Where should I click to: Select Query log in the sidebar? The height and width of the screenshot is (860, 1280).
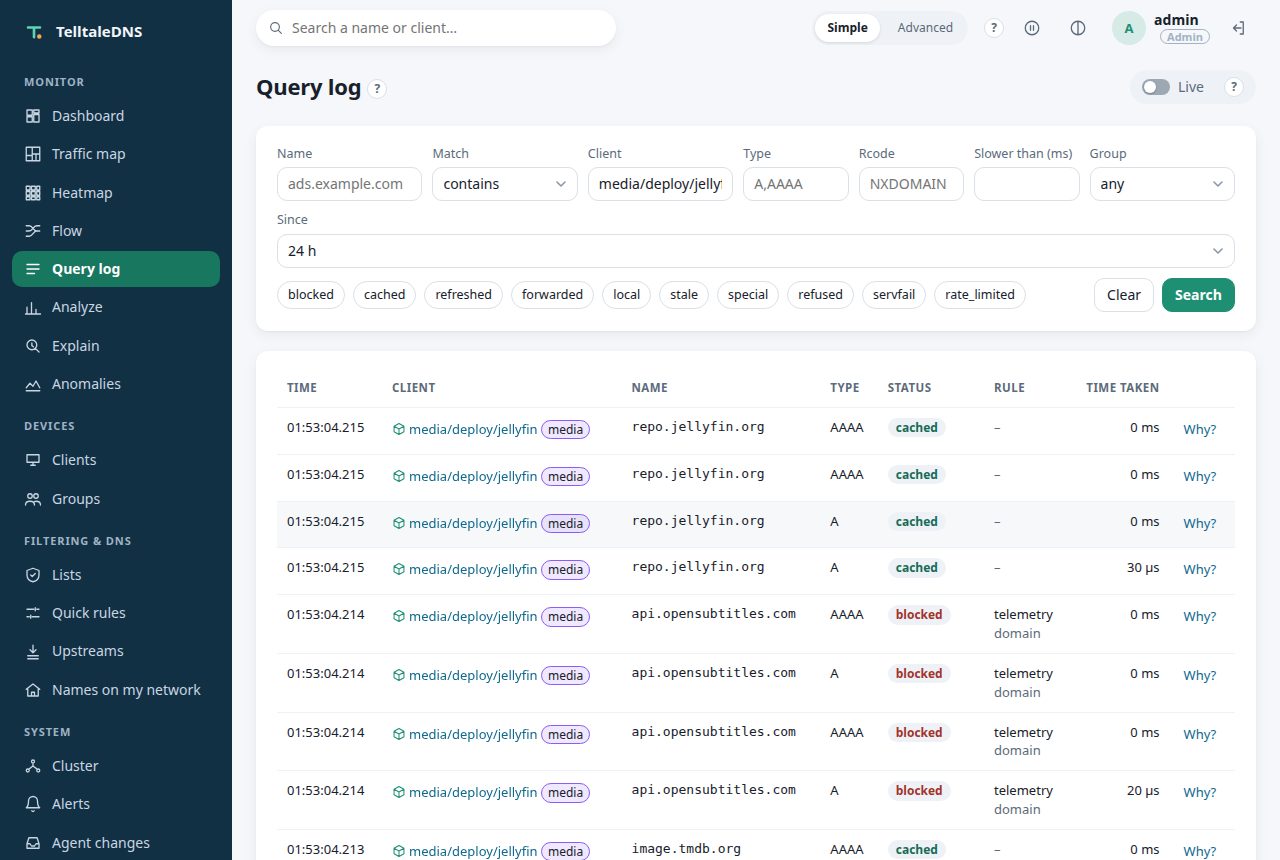point(116,269)
